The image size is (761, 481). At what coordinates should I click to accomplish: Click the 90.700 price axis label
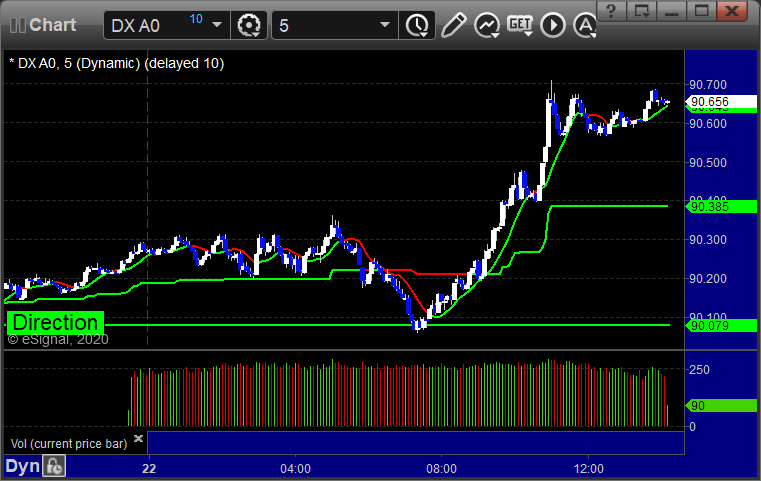click(x=708, y=85)
